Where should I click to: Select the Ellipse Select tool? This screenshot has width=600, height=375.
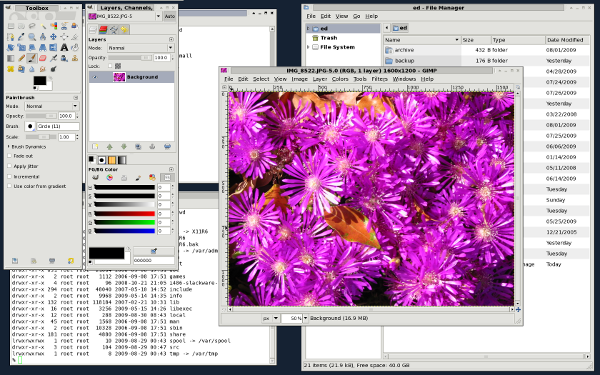coord(21,26)
